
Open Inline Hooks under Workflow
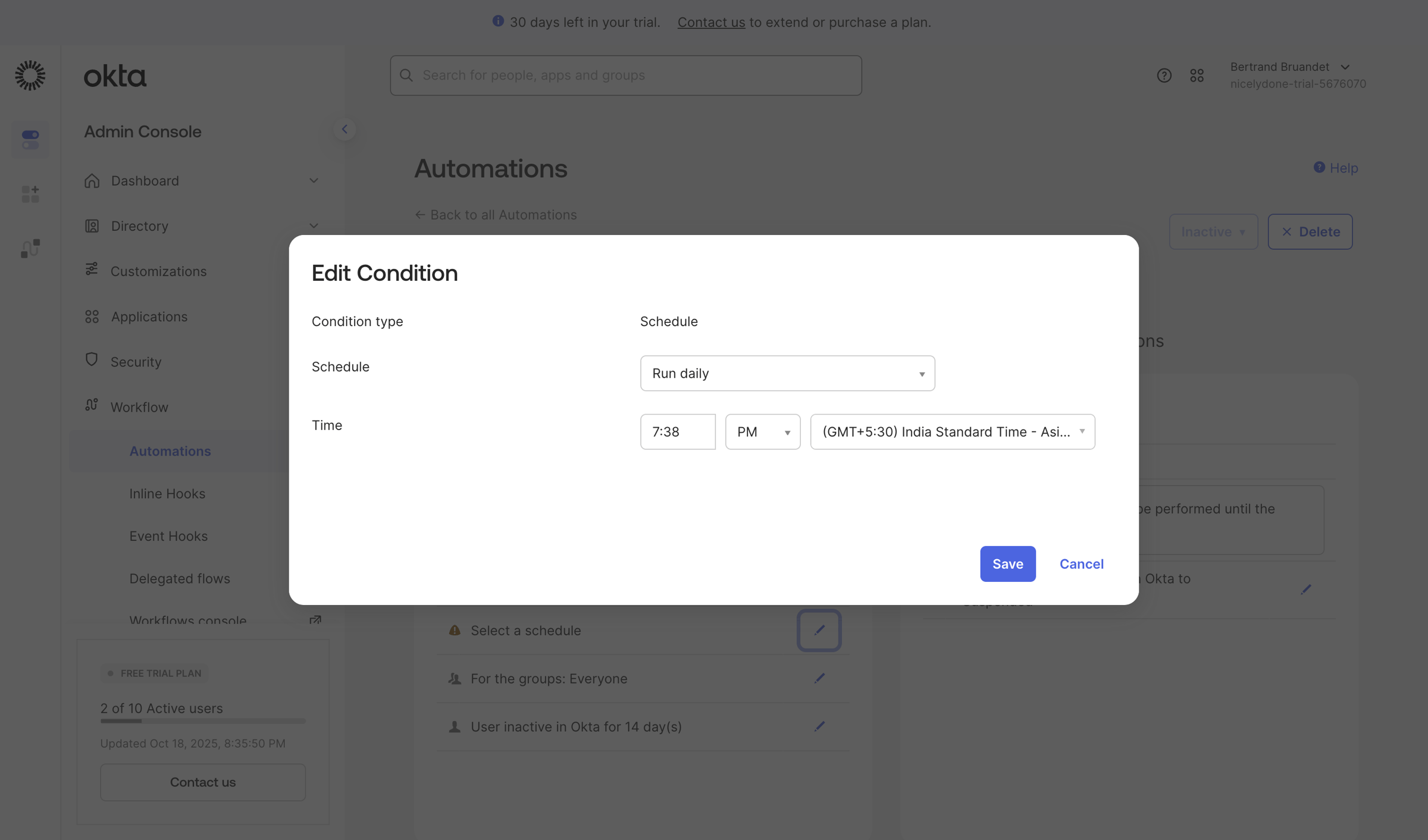click(x=167, y=493)
